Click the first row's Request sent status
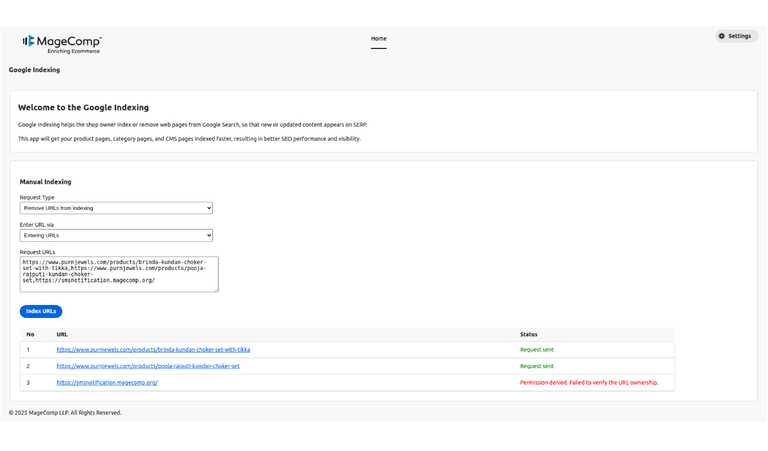768x451 pixels. (x=536, y=350)
